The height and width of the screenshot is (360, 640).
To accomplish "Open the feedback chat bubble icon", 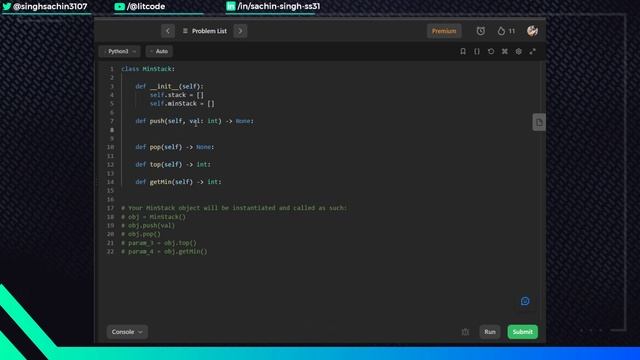I will tap(525, 301).
